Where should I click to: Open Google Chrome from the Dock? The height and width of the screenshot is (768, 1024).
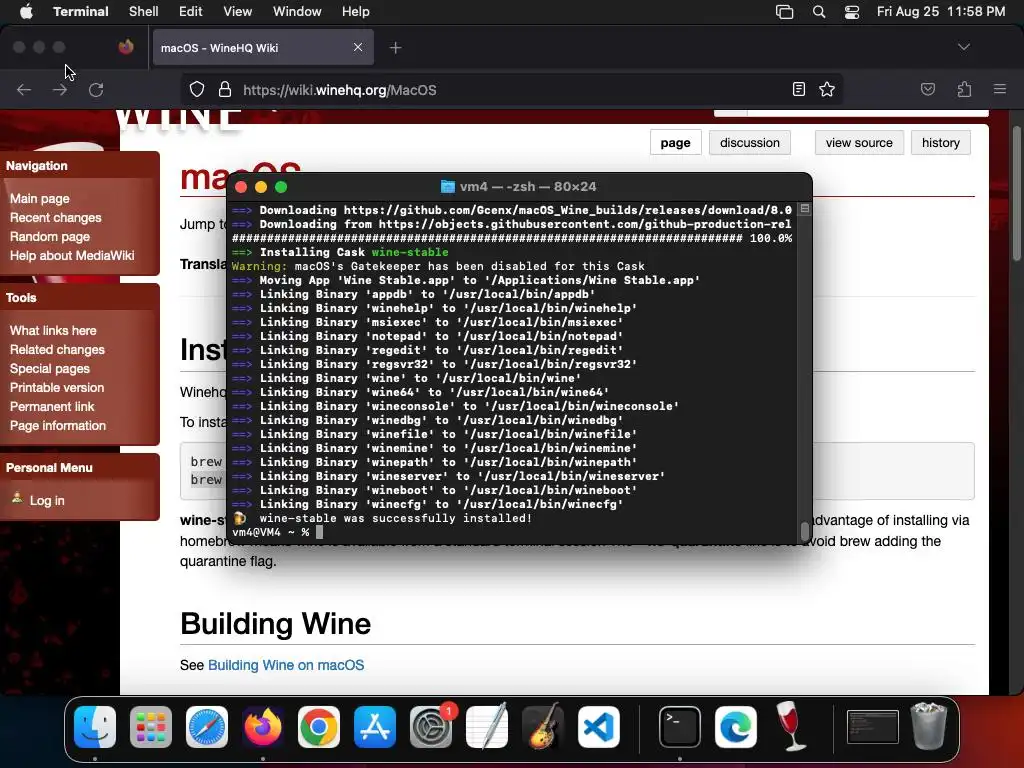click(319, 727)
